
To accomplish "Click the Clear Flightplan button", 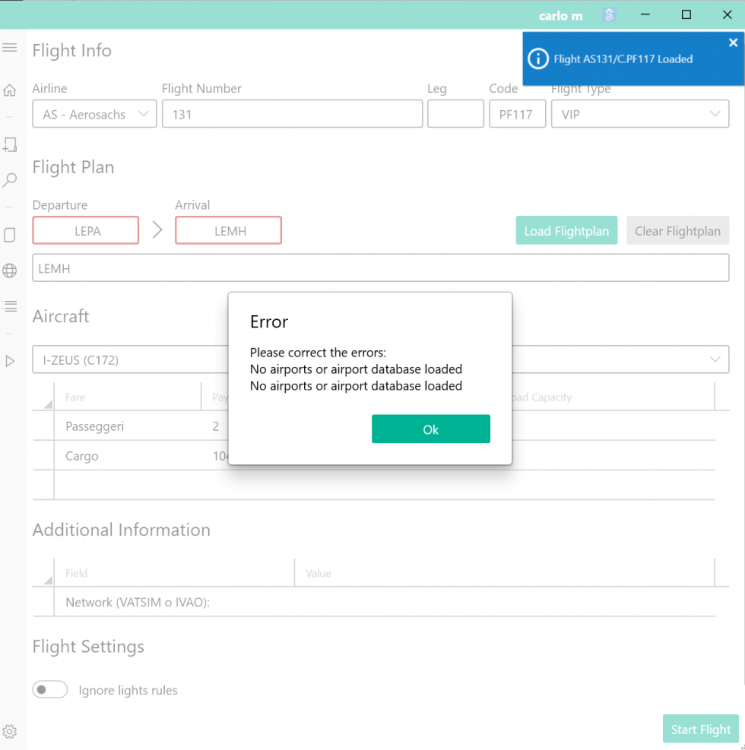I will 677,231.
